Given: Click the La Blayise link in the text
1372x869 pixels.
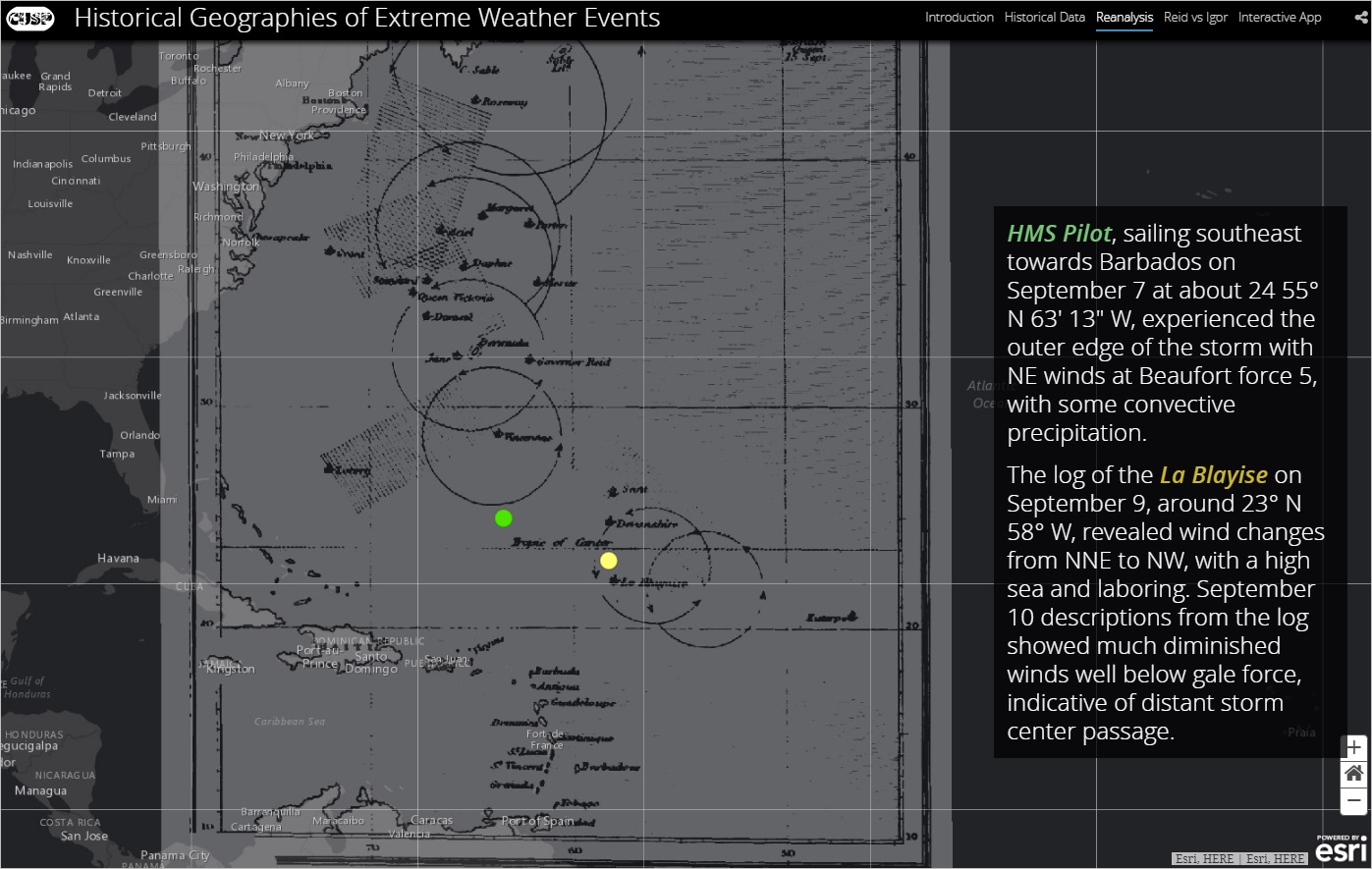Looking at the screenshot, I should 1213,475.
